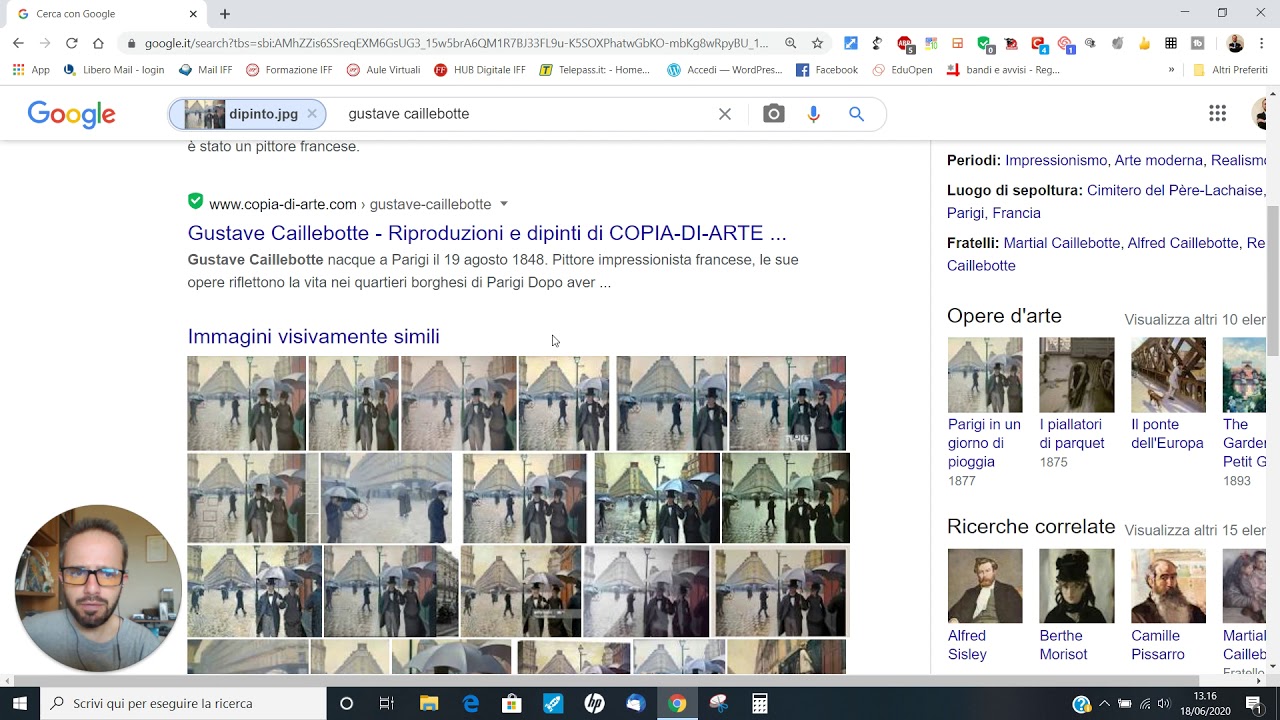Click the browser back arrow
Viewport: 1280px width, 720px height.
click(18, 43)
